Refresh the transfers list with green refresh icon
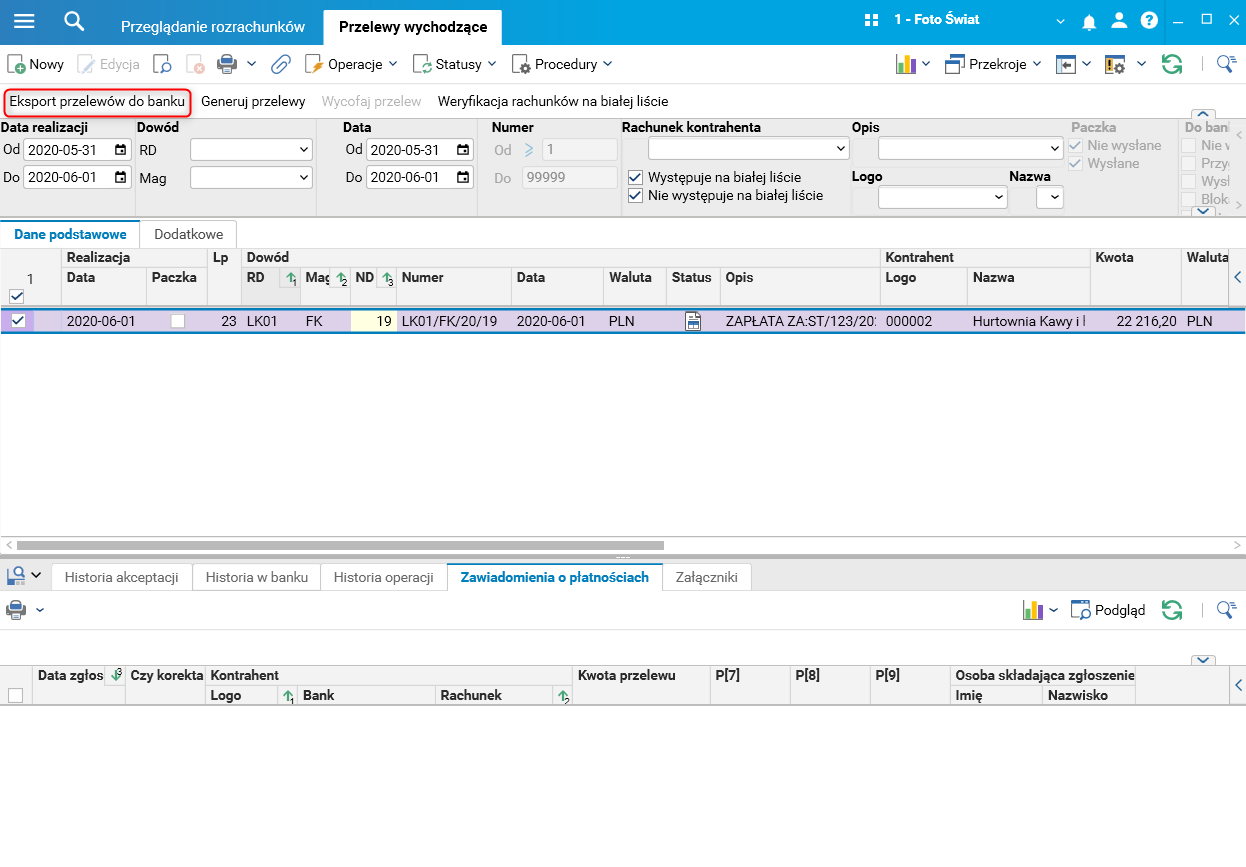 (x=1171, y=64)
